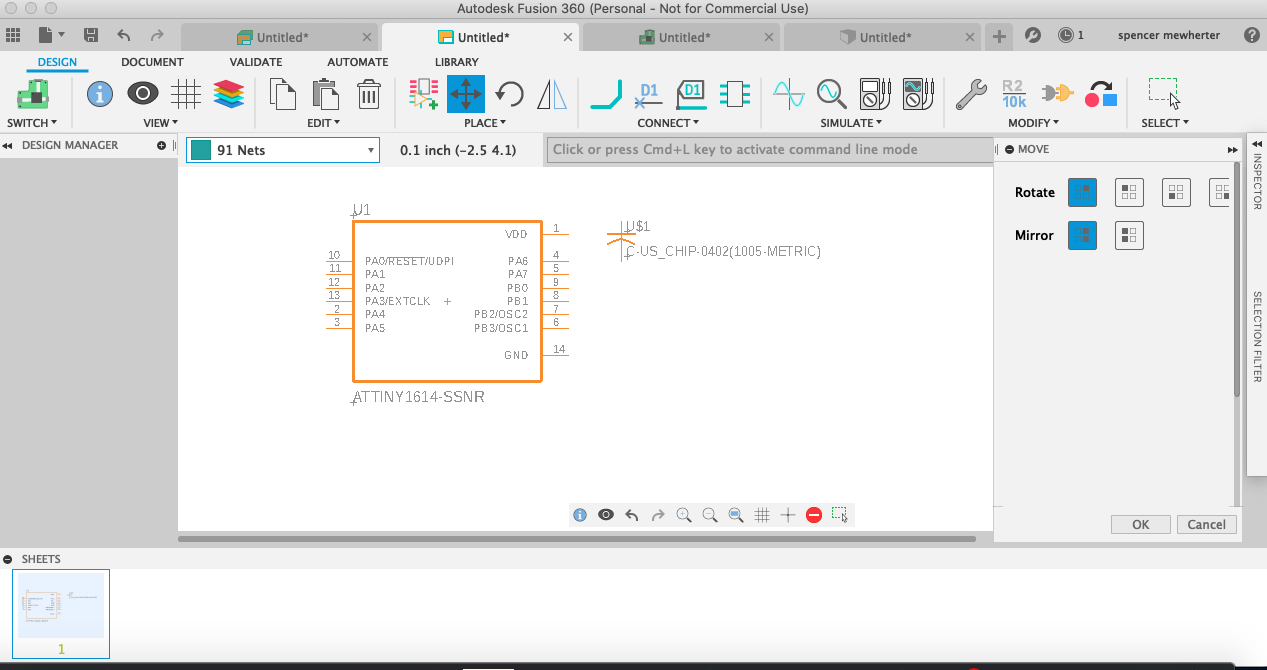Click the Undo arrow in the top bar

(124, 35)
